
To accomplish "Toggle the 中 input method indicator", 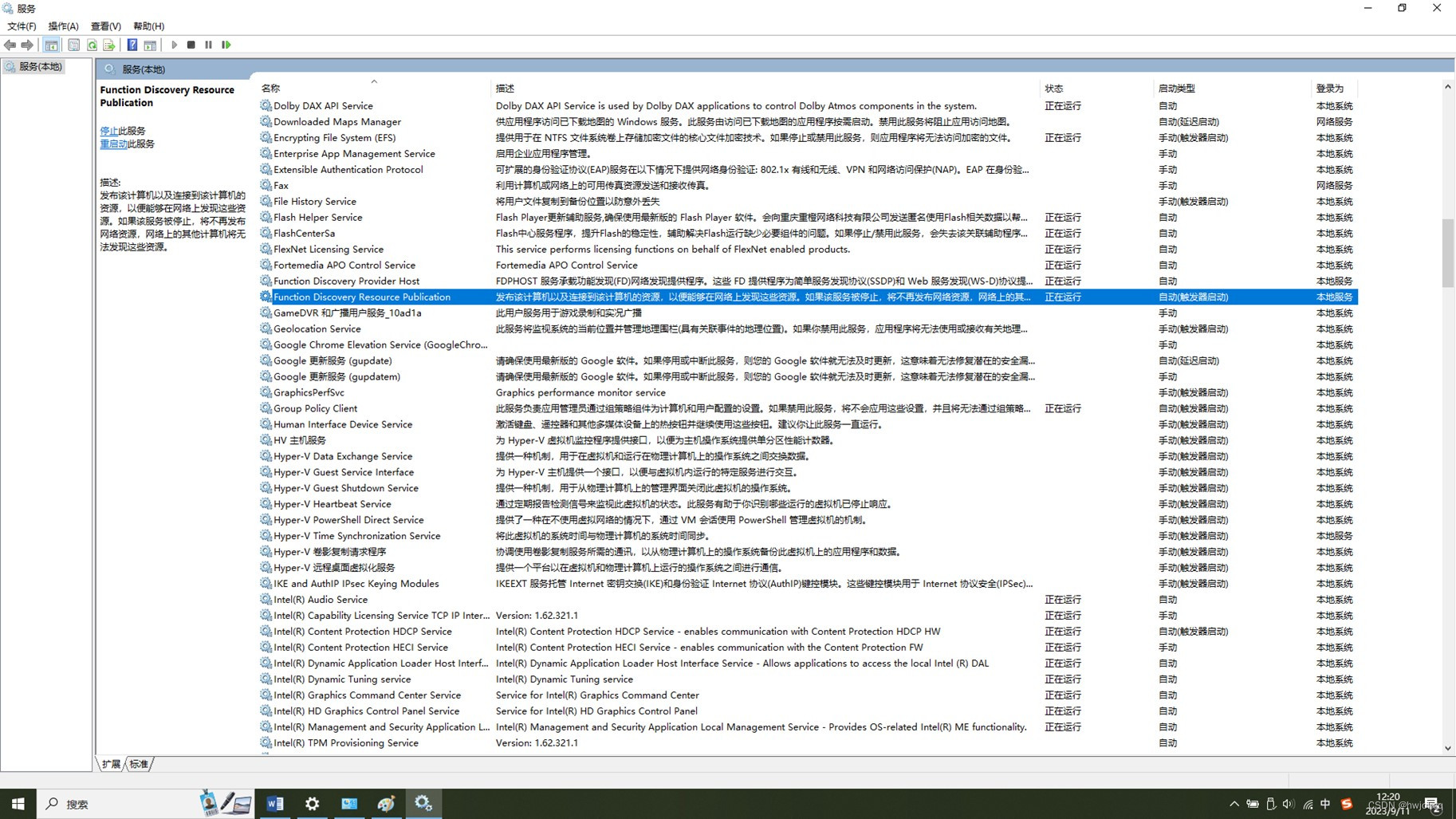I will 1326,804.
